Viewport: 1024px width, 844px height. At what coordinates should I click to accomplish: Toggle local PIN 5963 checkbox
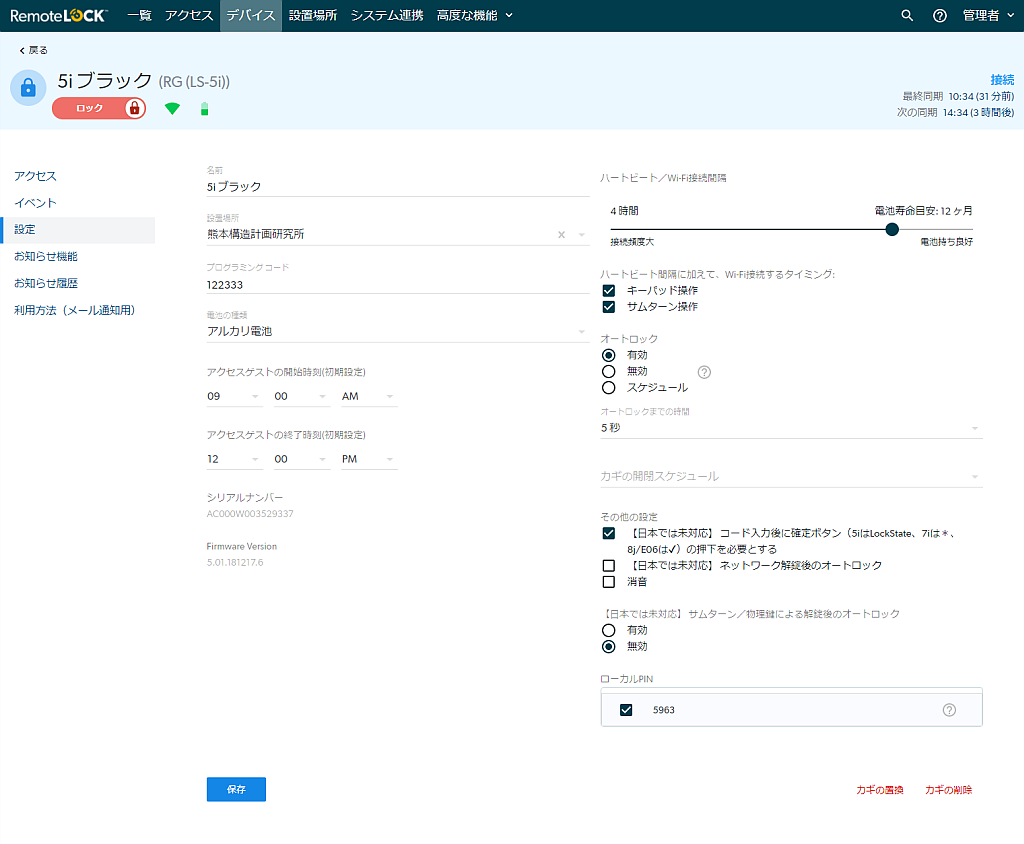626,710
